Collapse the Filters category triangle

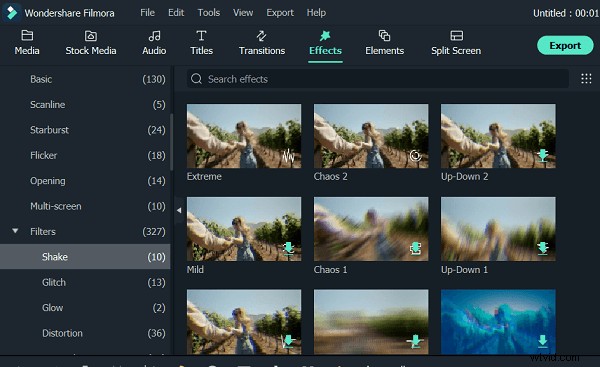coord(15,231)
